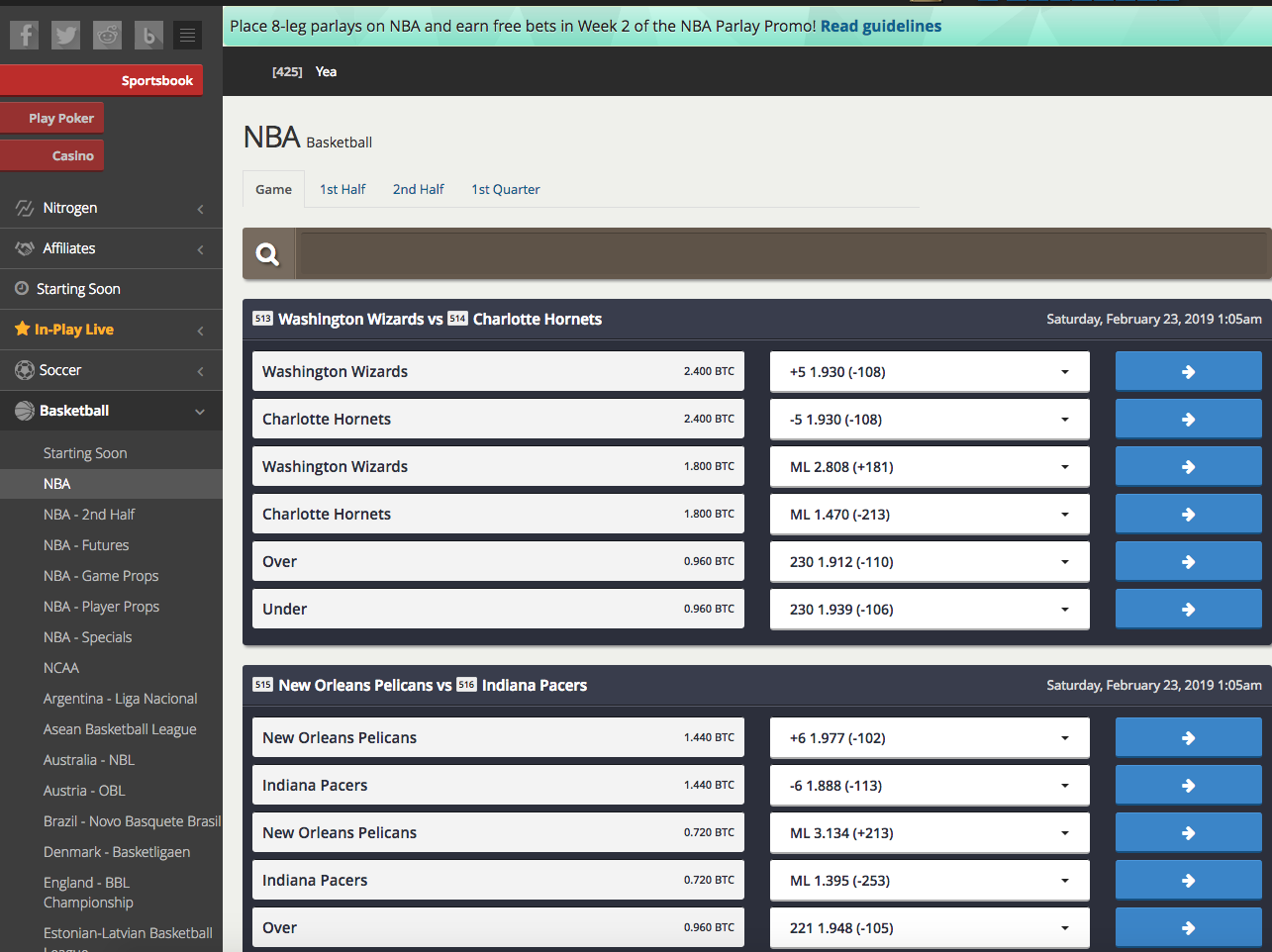The width and height of the screenshot is (1272, 952).
Task: Open the +5 1.930 (-108) line dropdown
Action: (x=930, y=372)
